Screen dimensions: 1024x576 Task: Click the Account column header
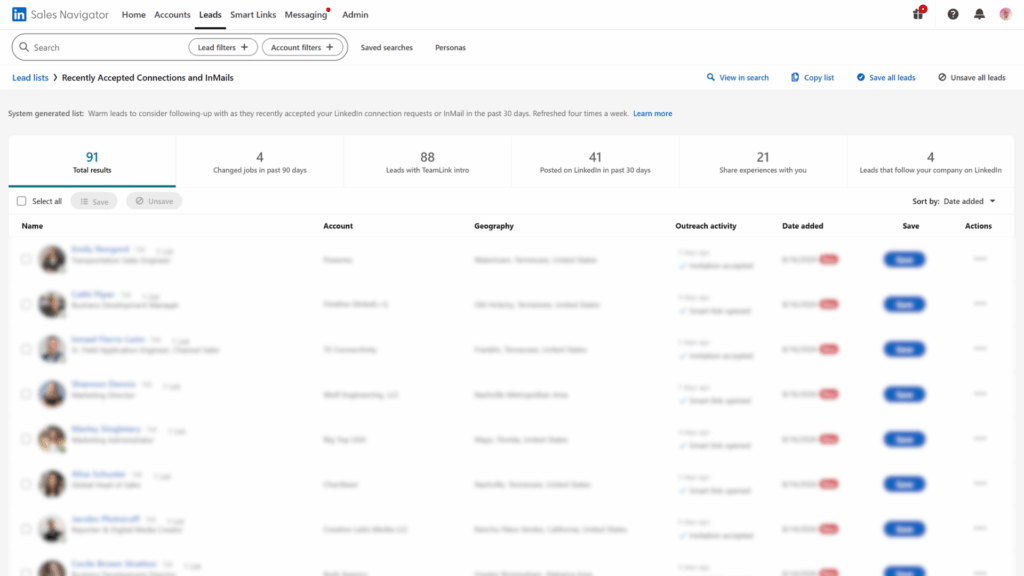tap(338, 226)
